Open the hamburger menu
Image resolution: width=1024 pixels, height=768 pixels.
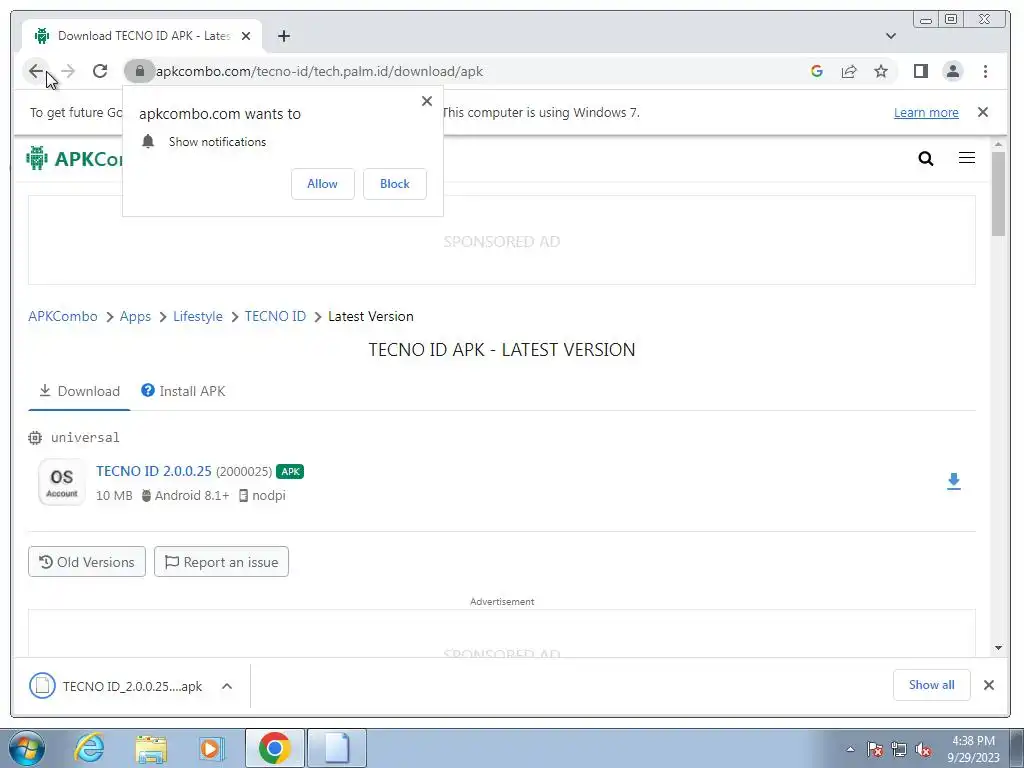(x=967, y=158)
